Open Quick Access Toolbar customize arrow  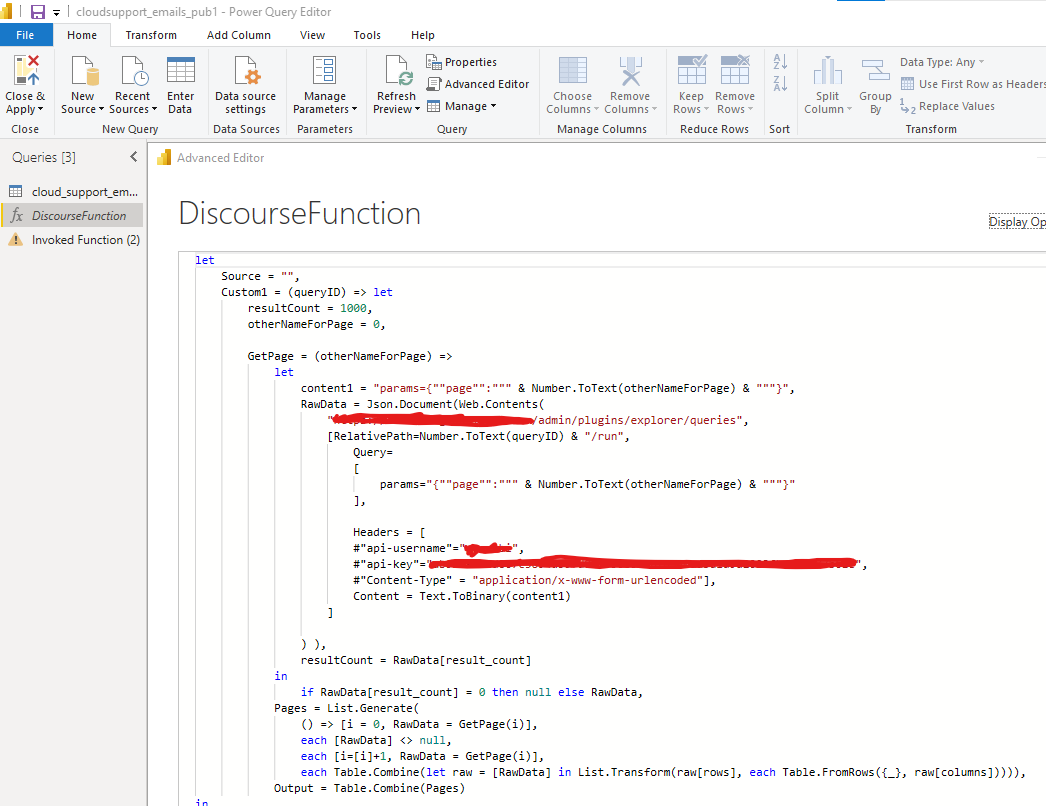56,12
